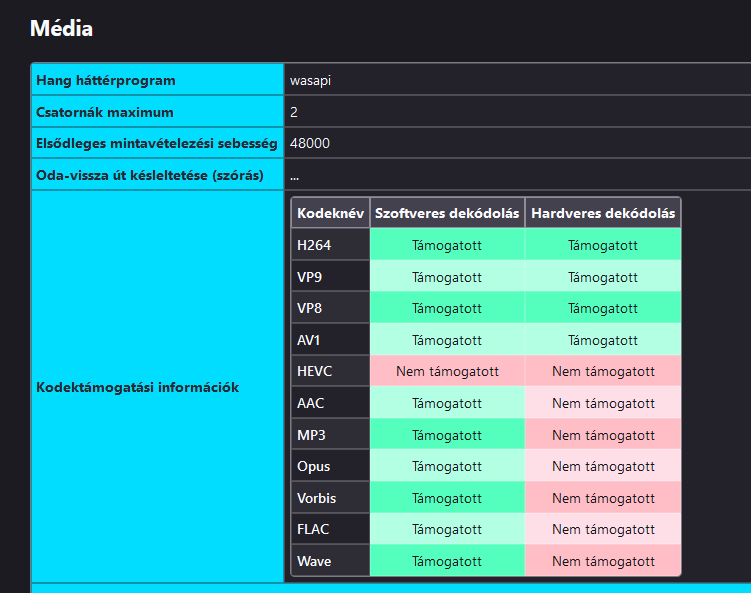Click Wave software decoding Támogatott cell
Image resolution: width=751 pixels, height=593 pixels.
click(x=447, y=560)
